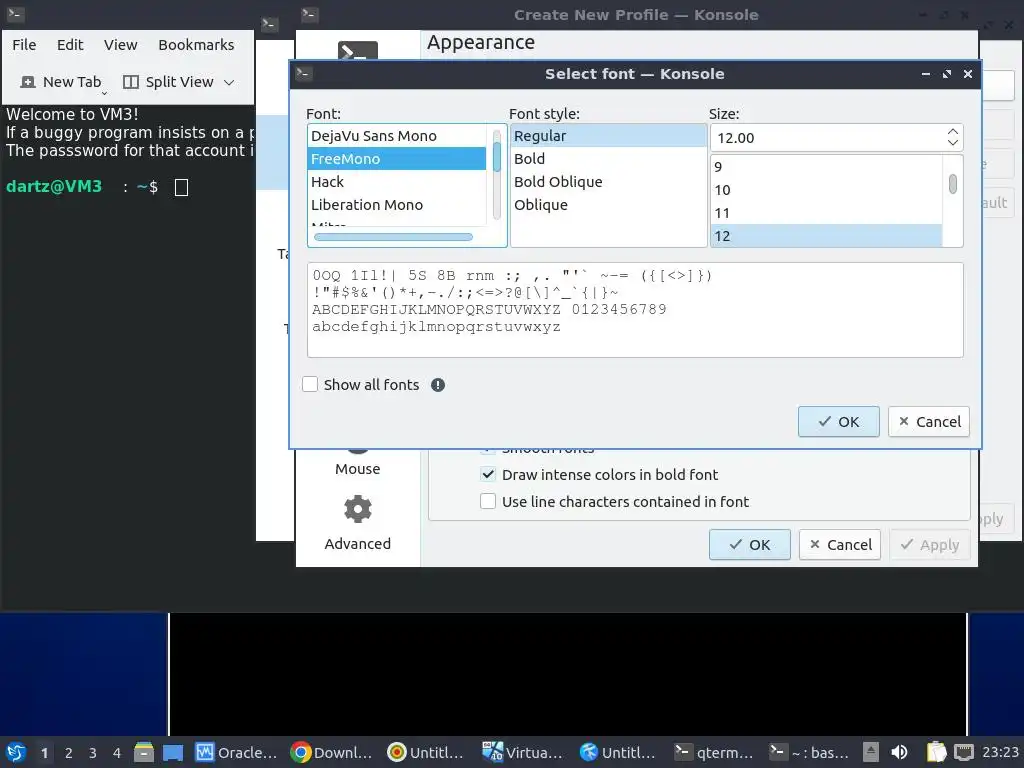Enable Use line characters contained in font
1024x768 pixels.
coord(488,501)
